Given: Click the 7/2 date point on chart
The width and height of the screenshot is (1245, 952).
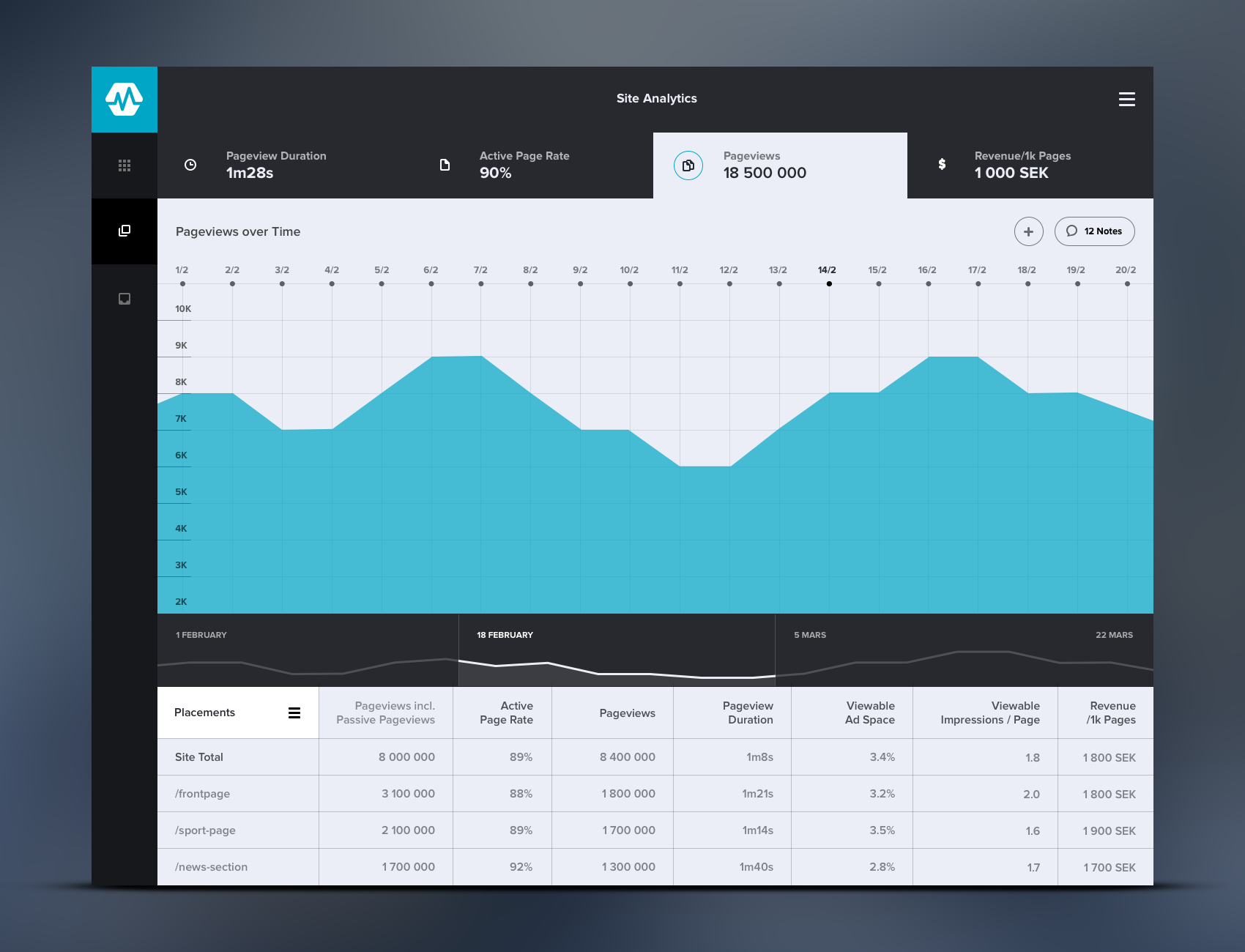Looking at the screenshot, I should click(481, 283).
